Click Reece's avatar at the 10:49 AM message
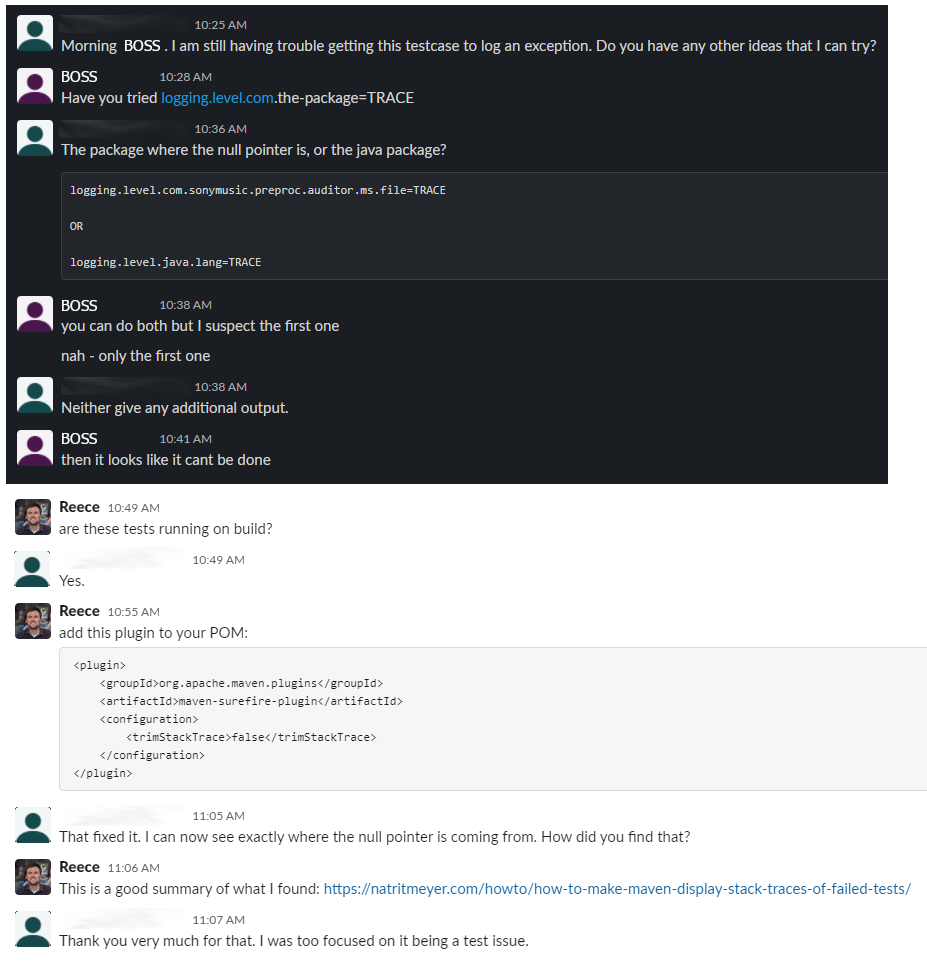Screen dimensions: 927x965 [x=33, y=517]
